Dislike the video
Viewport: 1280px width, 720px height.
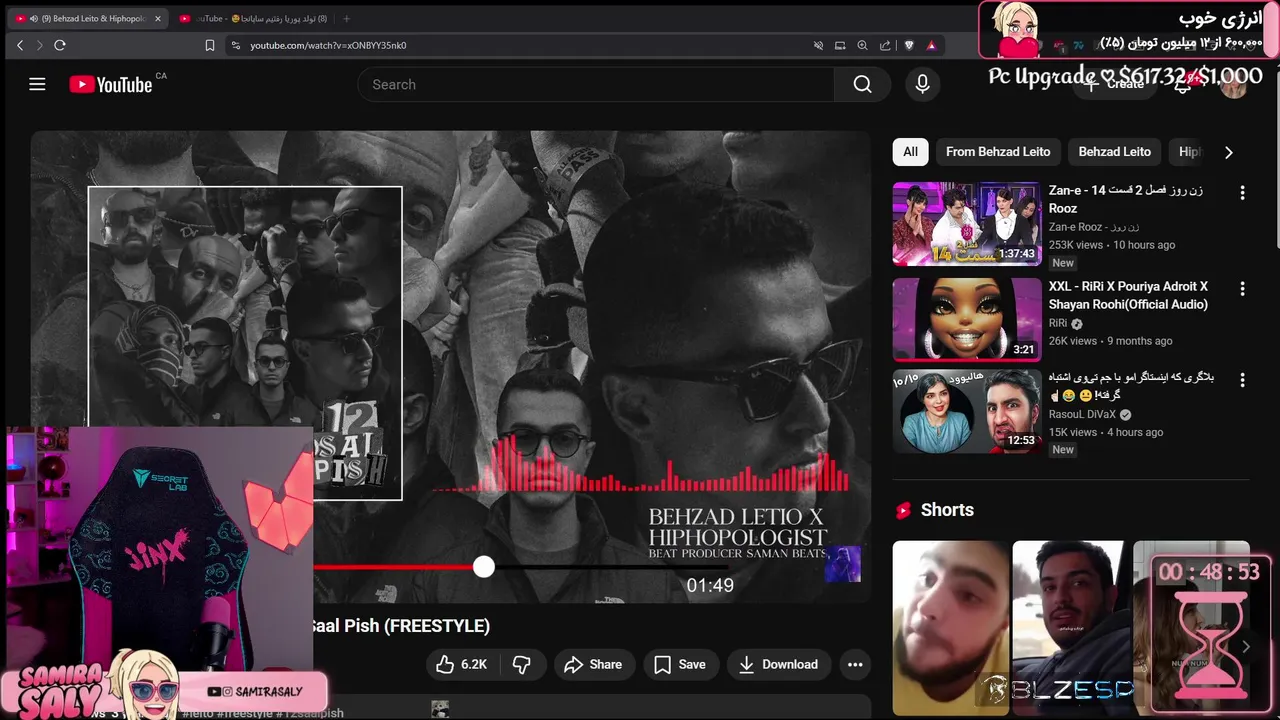[521, 664]
